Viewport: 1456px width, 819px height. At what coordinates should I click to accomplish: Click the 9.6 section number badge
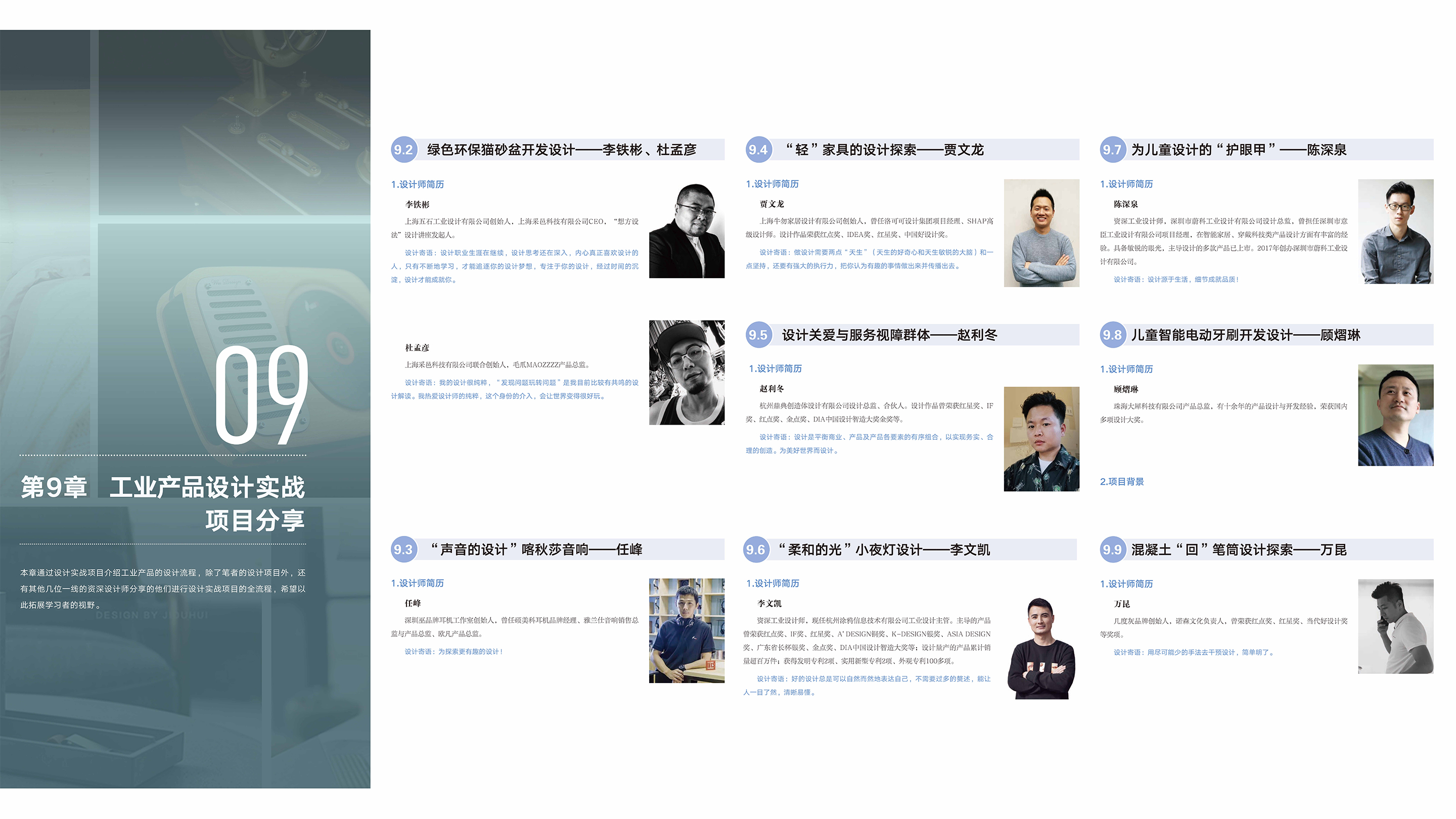[x=756, y=550]
